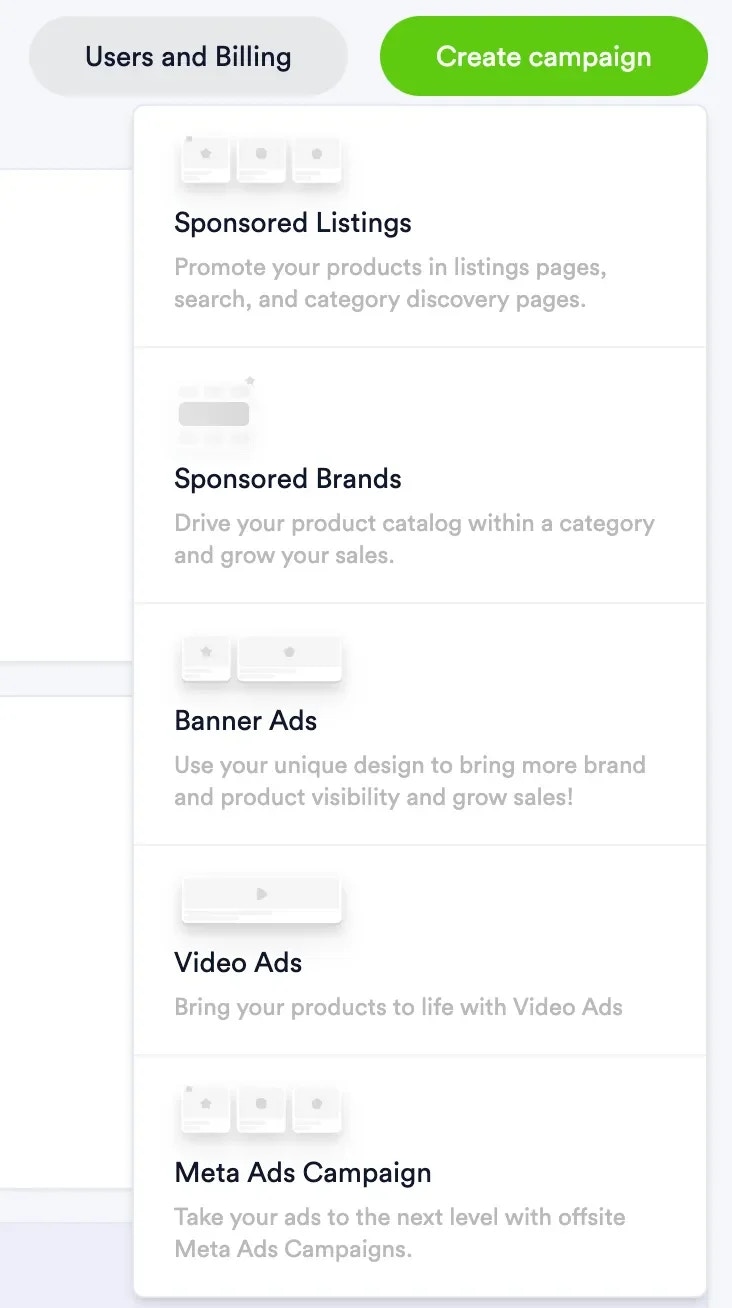
Task: Click the Meta Ads Campaign tiles icon
Action: point(260,1105)
